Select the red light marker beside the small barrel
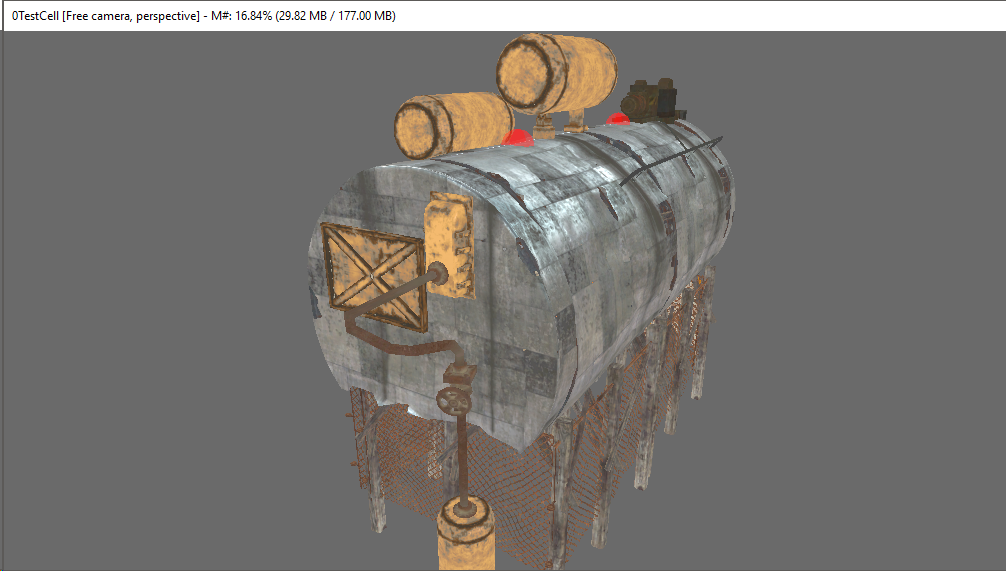This screenshot has height=571, width=1006. coord(517,138)
